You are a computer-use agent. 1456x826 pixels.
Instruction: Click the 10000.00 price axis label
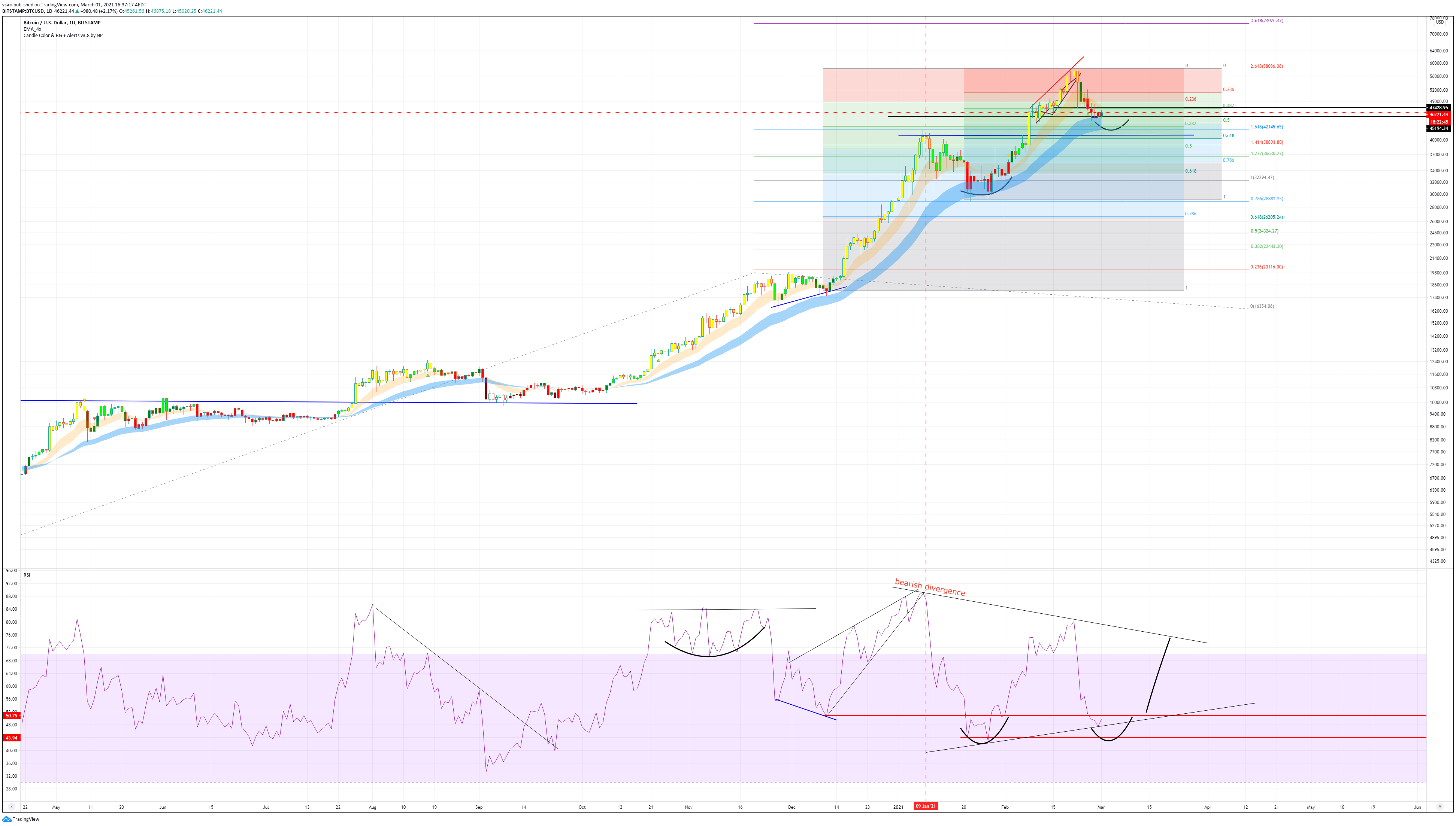point(1439,402)
